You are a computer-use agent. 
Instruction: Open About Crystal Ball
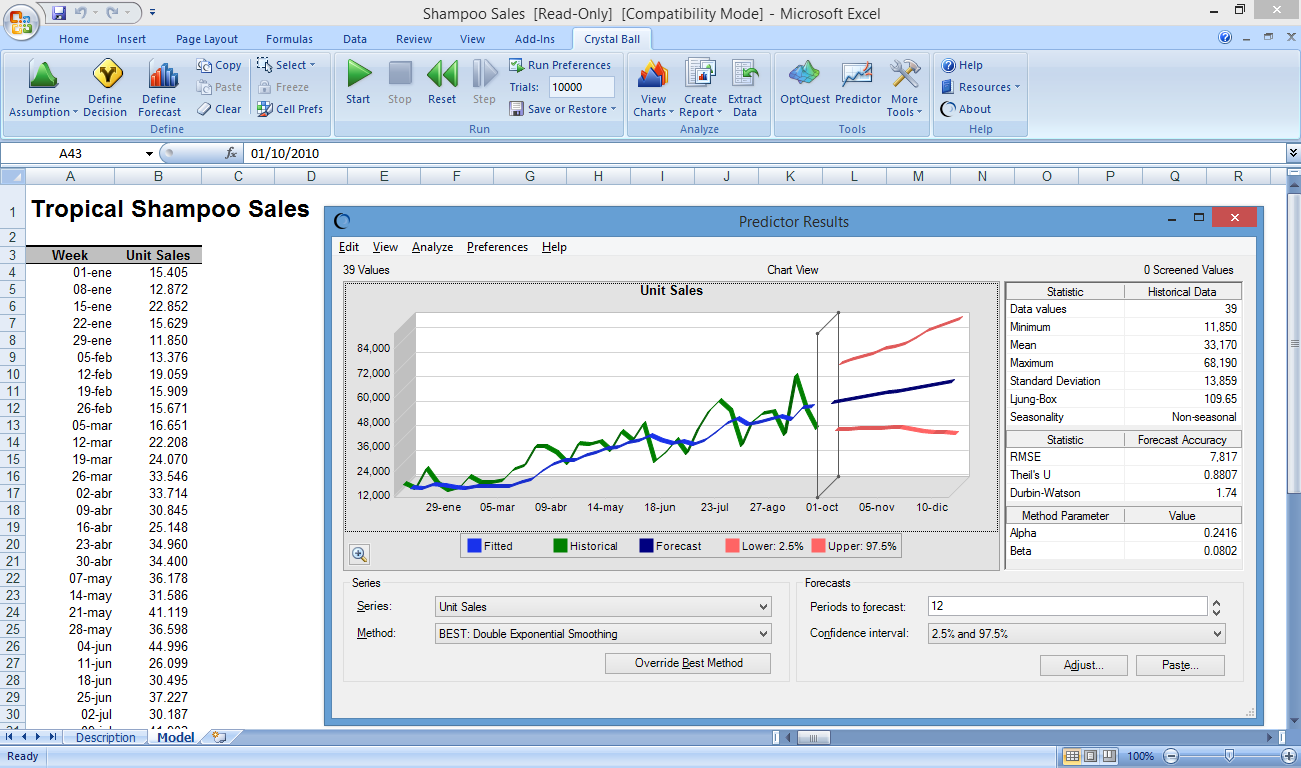coord(966,109)
